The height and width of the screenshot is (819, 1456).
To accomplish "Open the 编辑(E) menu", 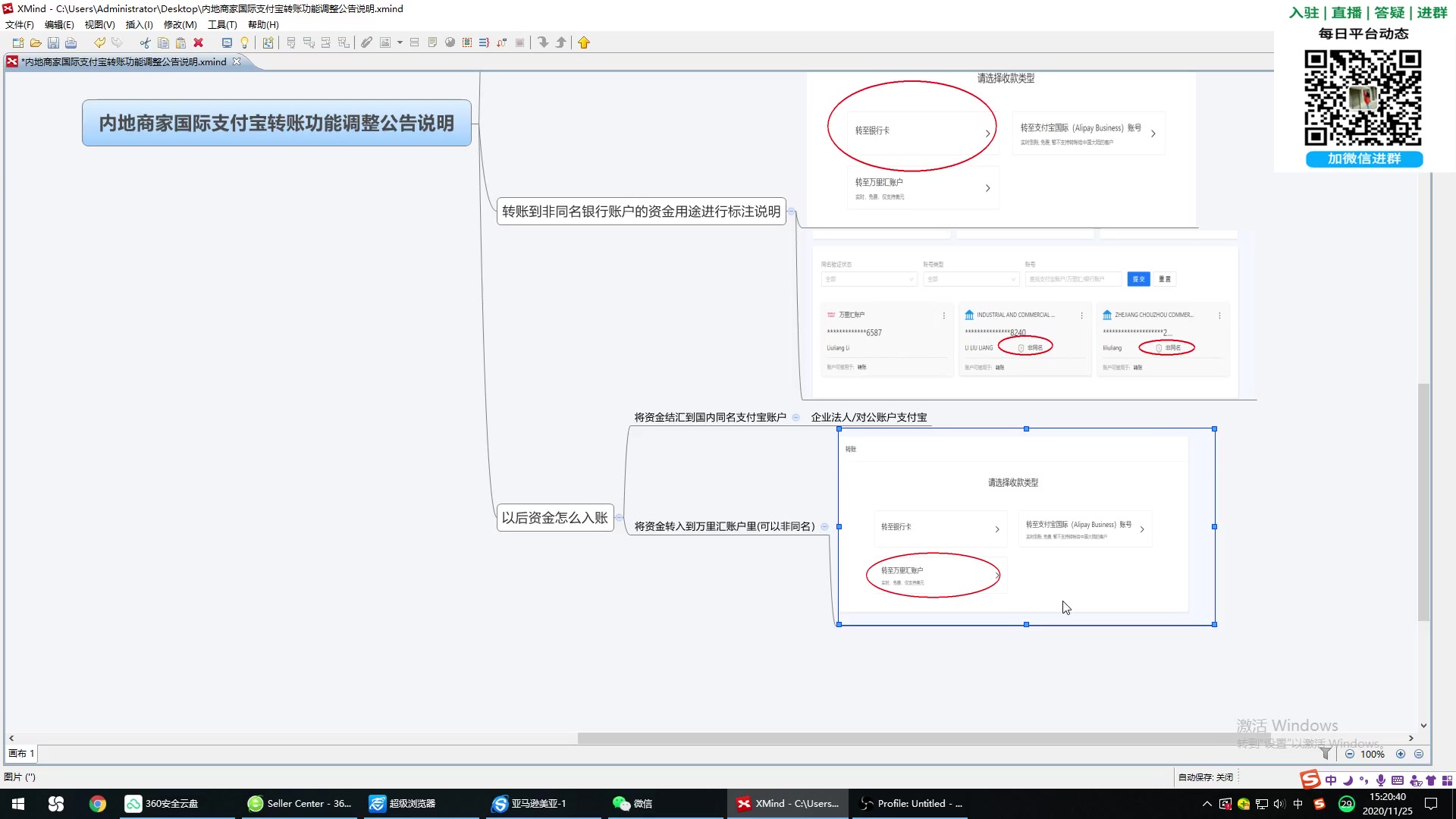I will pos(59,24).
